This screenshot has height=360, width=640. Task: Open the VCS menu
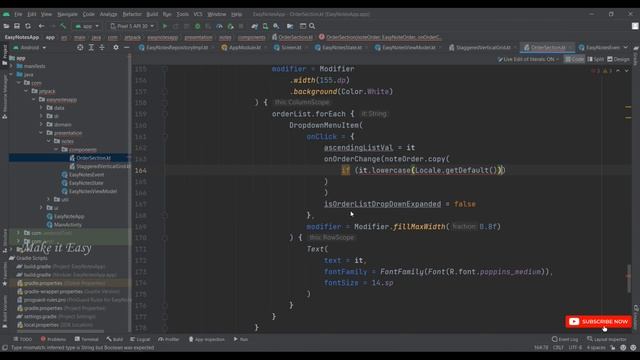198,14
